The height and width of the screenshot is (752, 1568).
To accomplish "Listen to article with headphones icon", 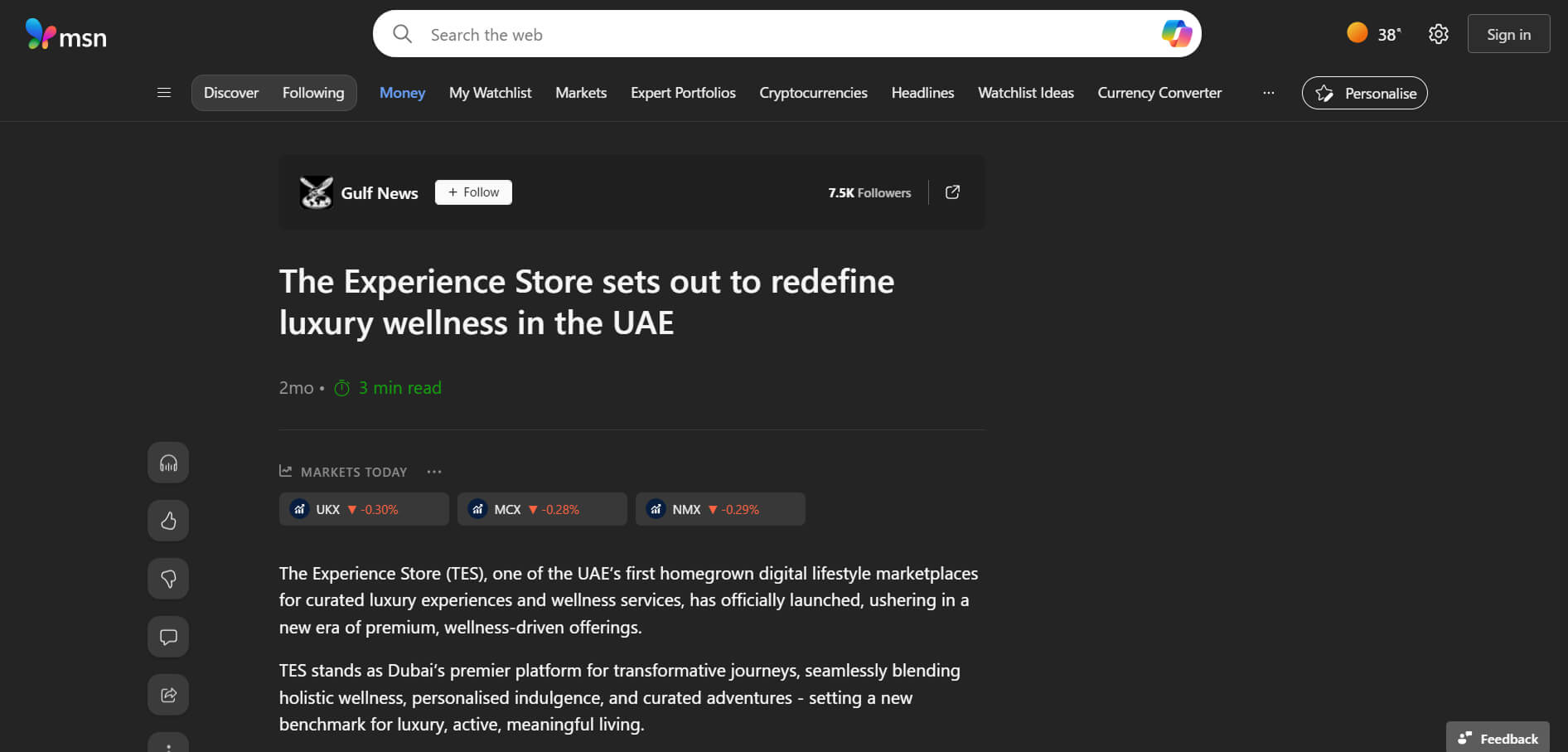I will coord(168,463).
